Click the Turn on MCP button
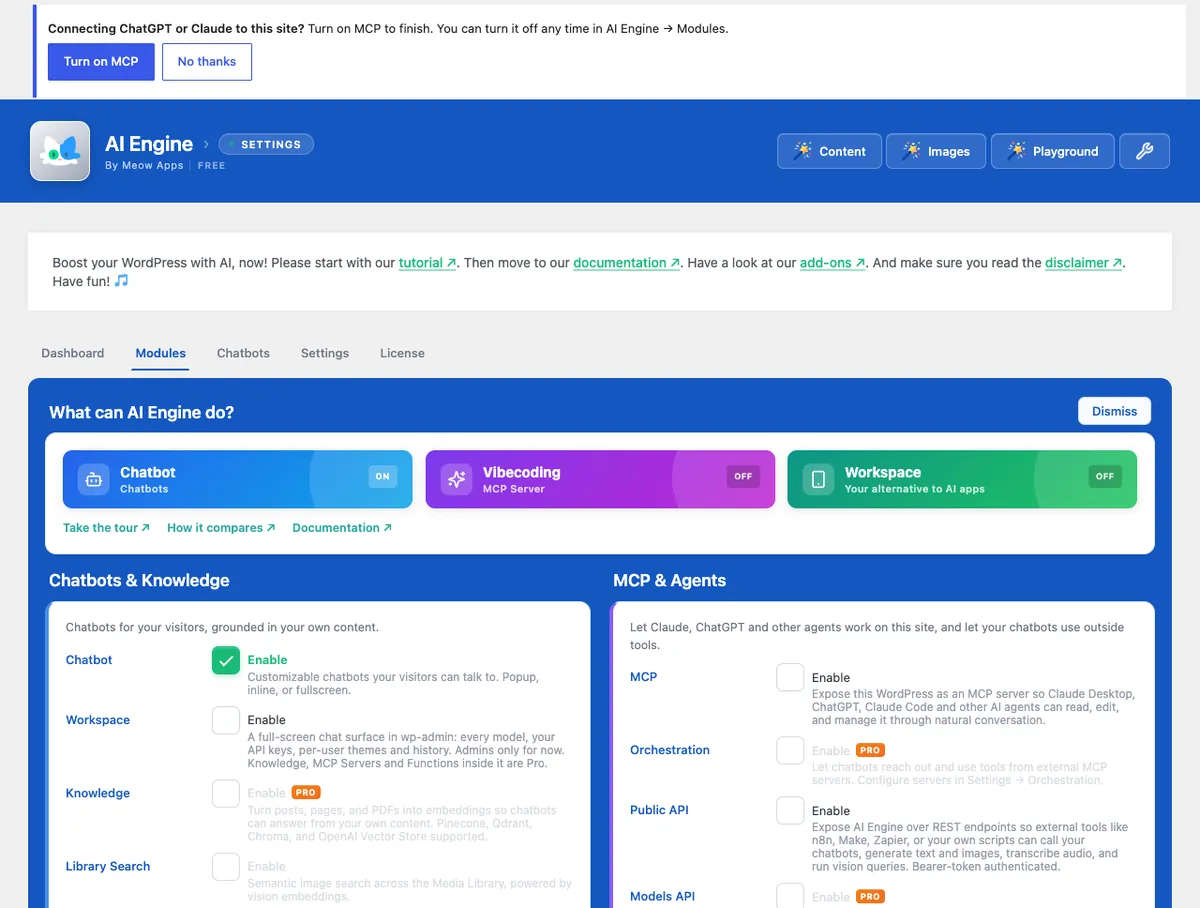Screen dimensions: 1200x908 click(101, 61)
